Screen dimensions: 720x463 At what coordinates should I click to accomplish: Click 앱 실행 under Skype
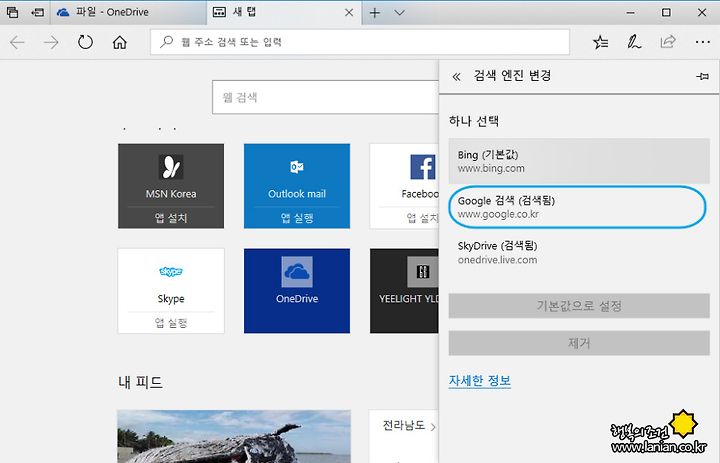[171, 323]
